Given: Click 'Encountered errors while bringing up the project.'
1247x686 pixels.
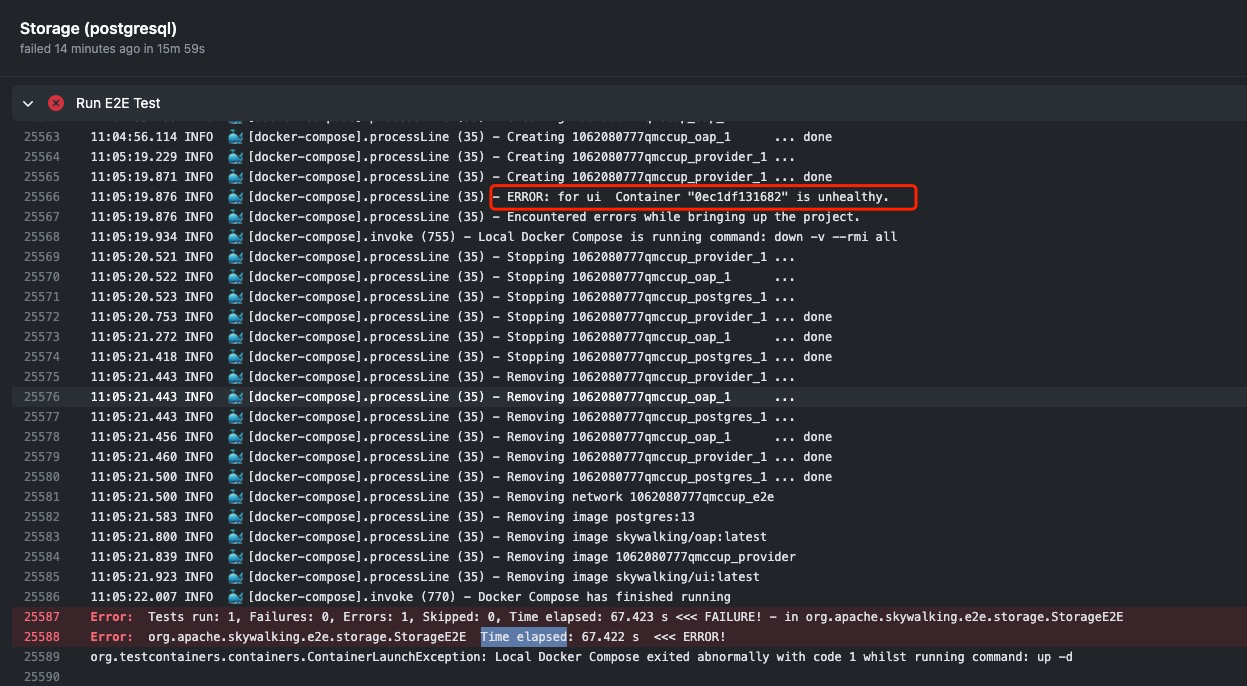Looking at the screenshot, I should click(683, 217).
